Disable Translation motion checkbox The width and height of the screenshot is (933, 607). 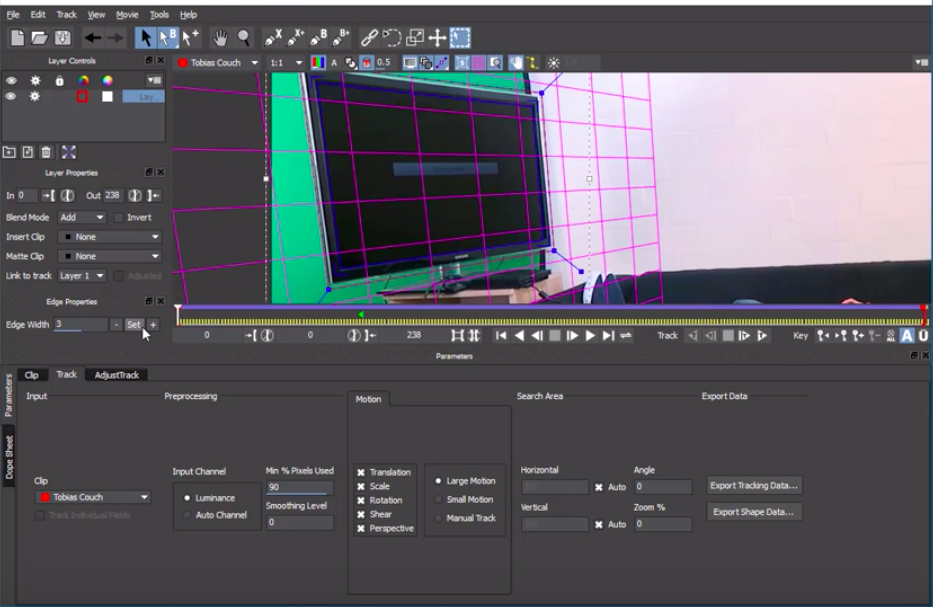click(x=361, y=473)
